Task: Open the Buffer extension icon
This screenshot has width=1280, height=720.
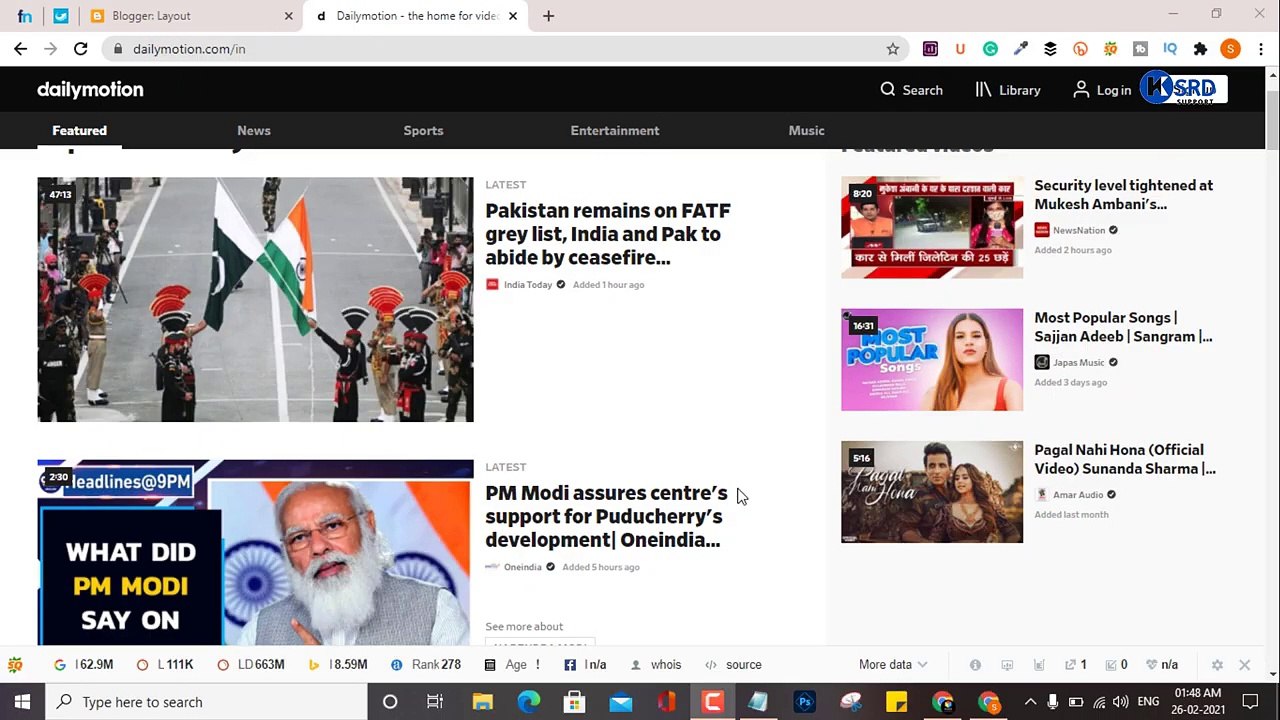Action: tap(1050, 49)
